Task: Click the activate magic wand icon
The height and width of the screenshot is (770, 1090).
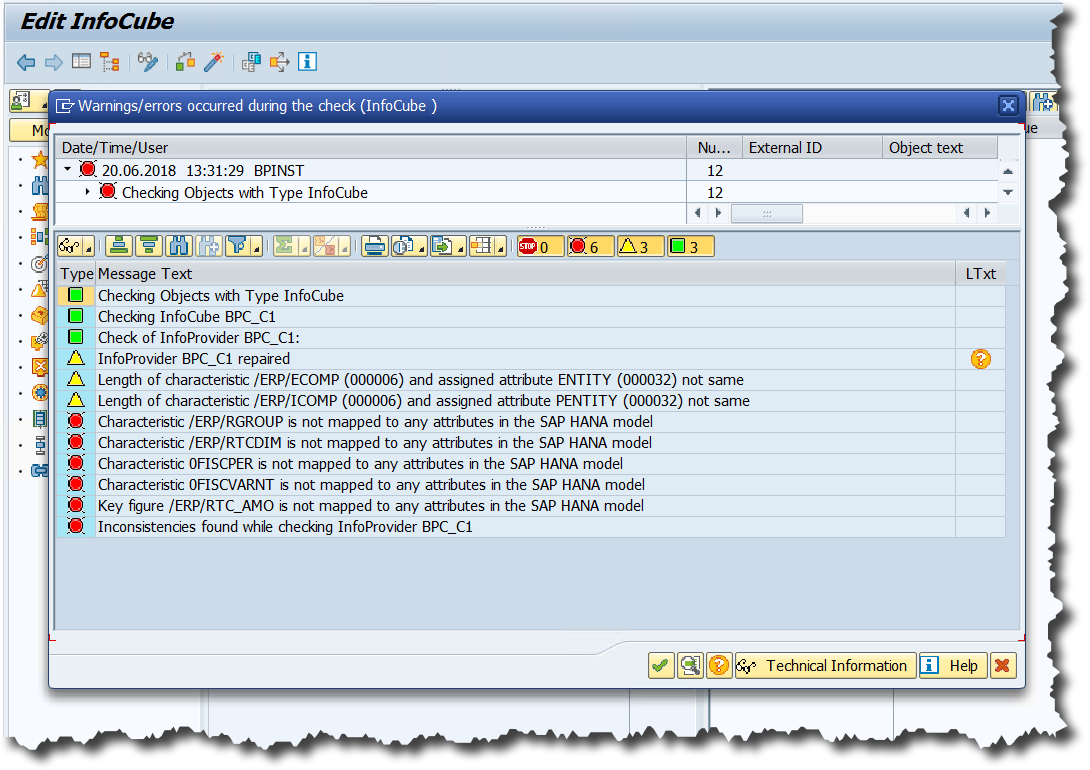Action: (x=212, y=62)
